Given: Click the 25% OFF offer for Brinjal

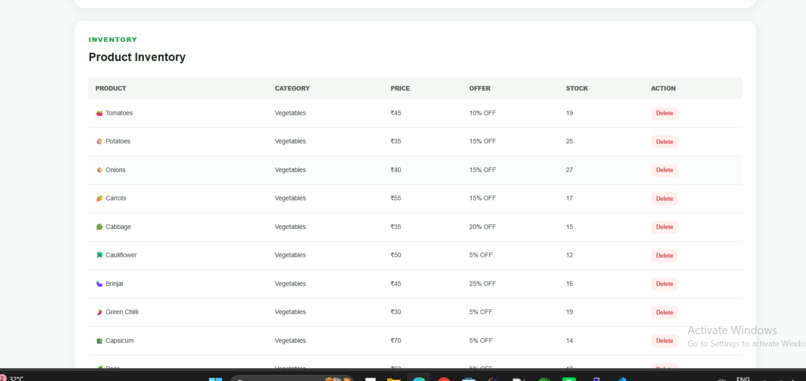Looking at the screenshot, I should point(482,284).
